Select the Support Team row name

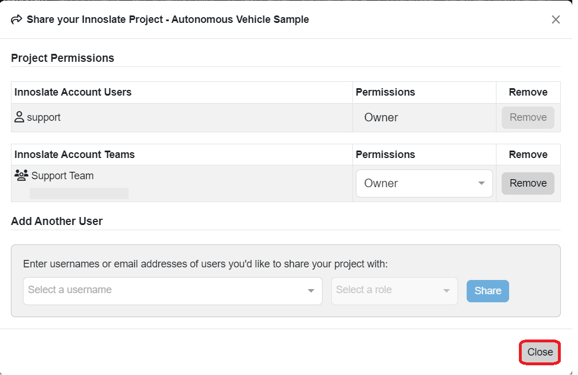62,176
